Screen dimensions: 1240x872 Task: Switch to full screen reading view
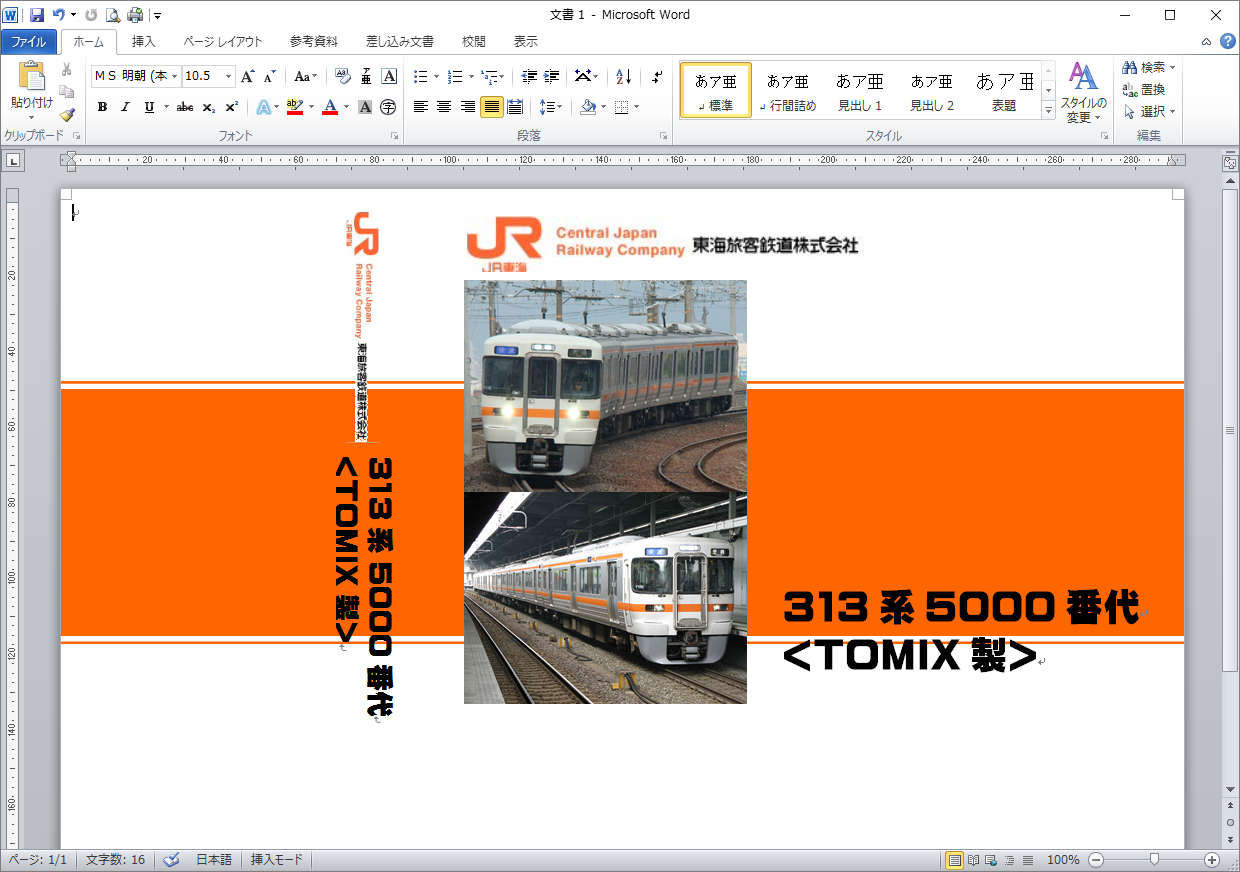[973, 860]
